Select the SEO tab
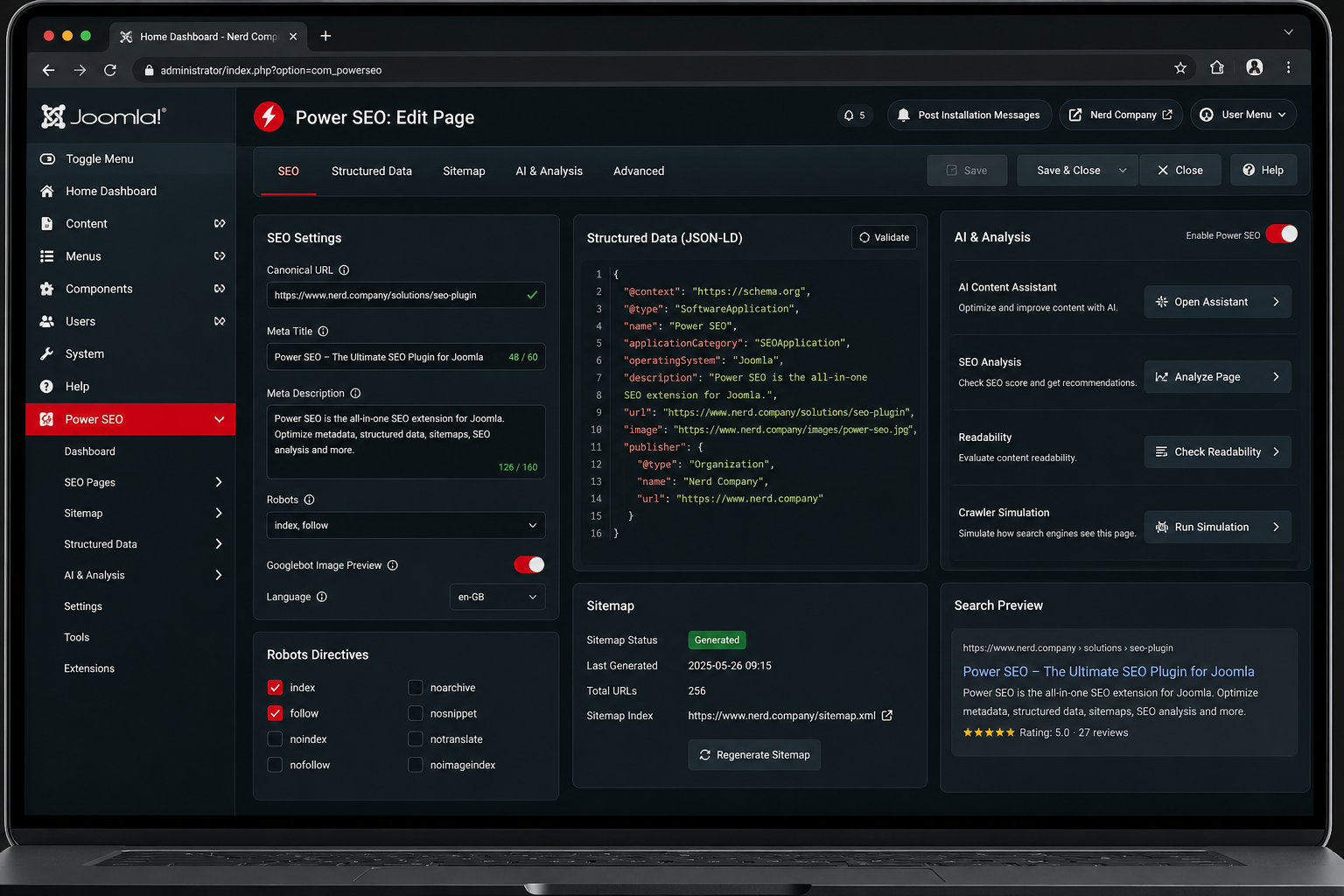Image resolution: width=1344 pixels, height=896 pixels. coord(289,171)
